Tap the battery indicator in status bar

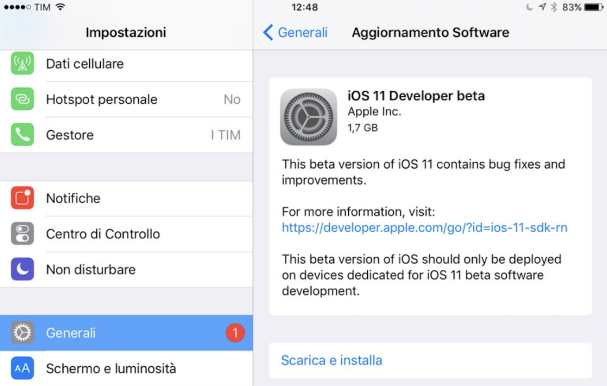593,7
